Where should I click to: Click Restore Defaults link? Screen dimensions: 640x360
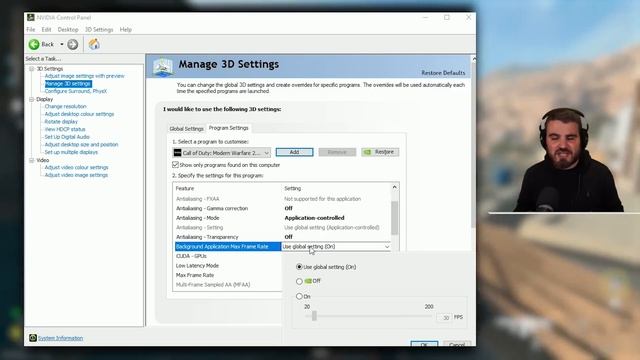click(443, 73)
